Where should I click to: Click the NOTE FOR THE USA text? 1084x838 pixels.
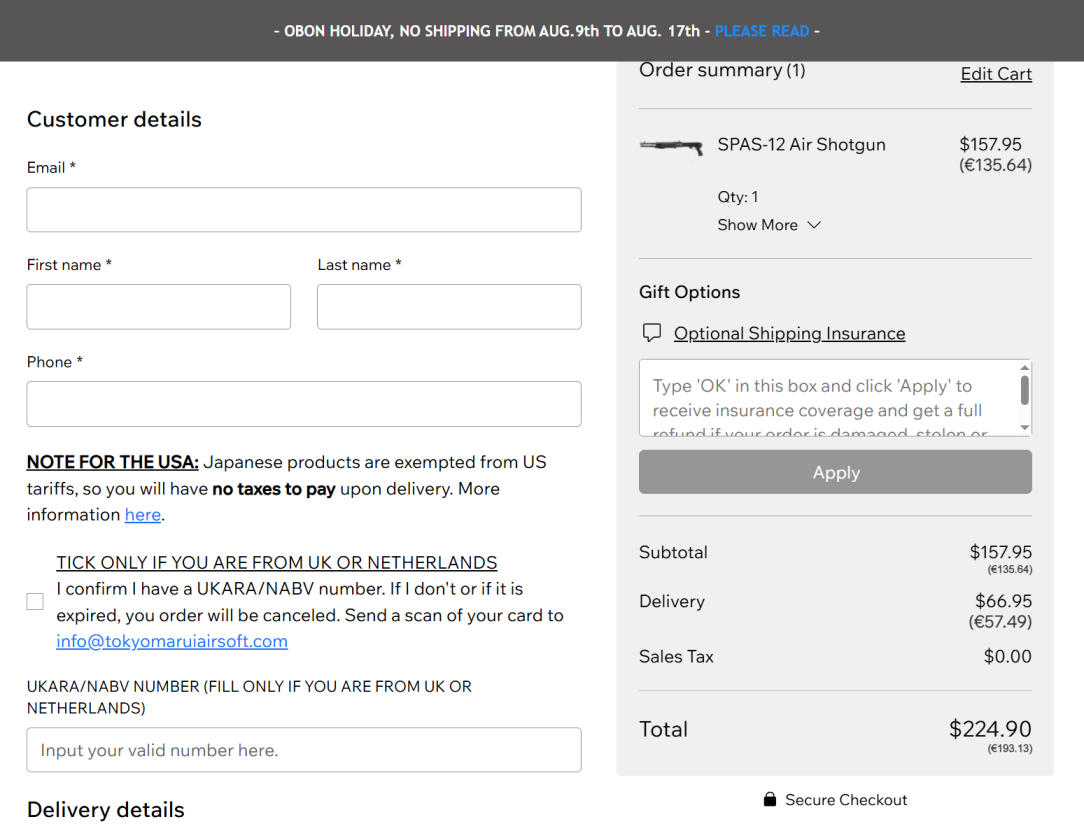(x=113, y=462)
